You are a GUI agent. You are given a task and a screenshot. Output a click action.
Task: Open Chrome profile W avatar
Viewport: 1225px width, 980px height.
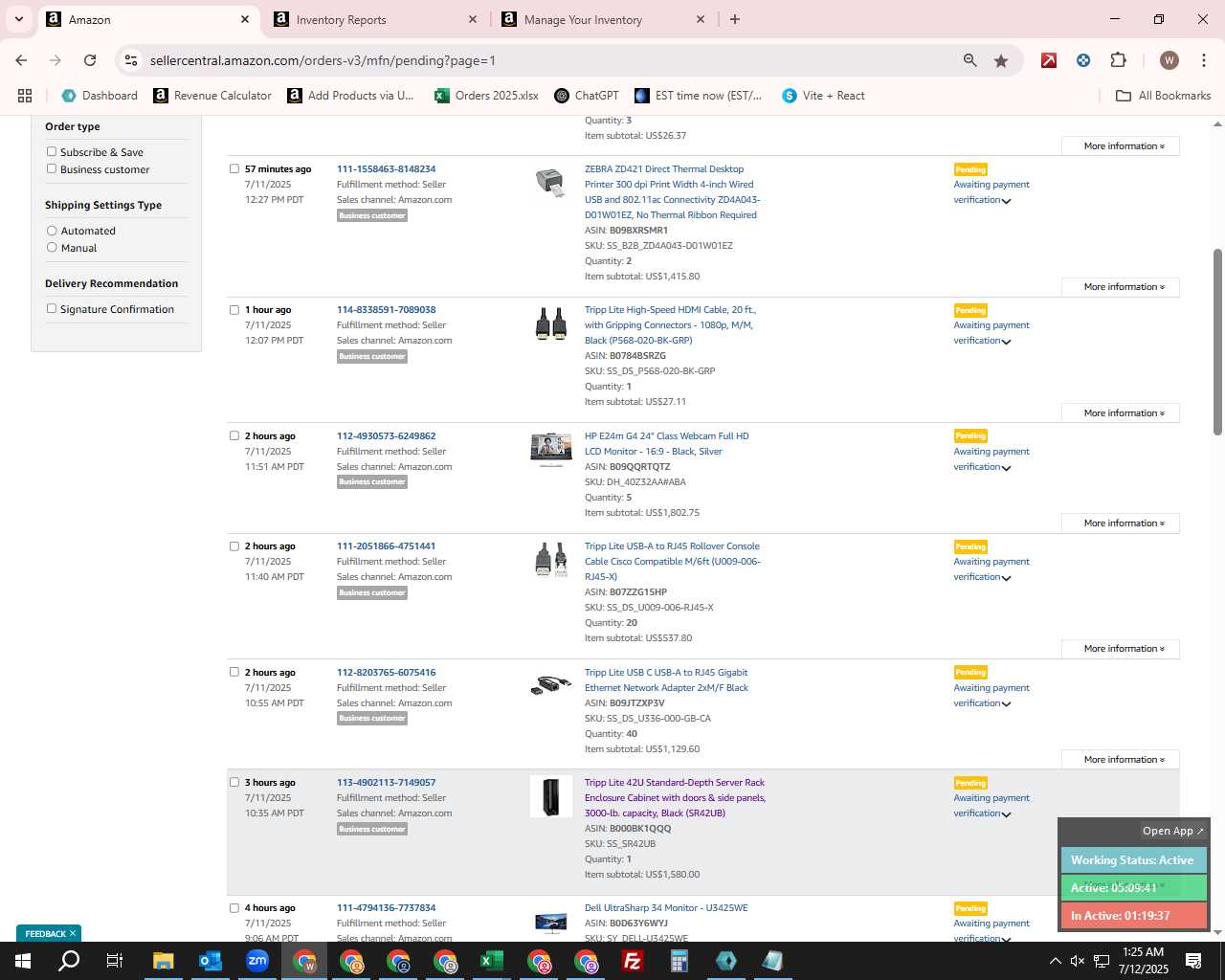coord(1169,60)
